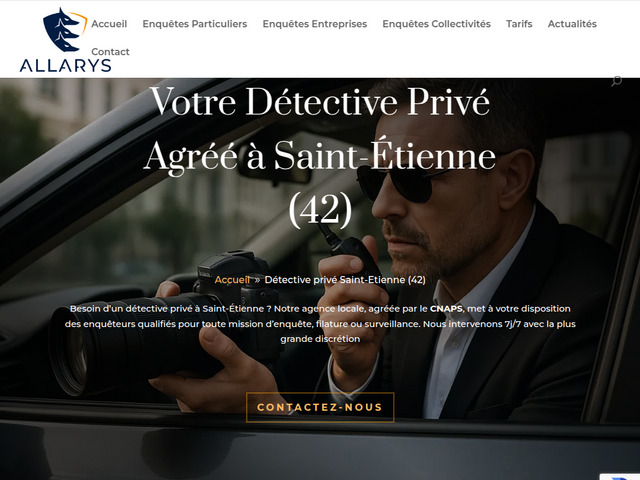
Task: Click the detective's sunglasses in the photo
Action: pos(402,182)
